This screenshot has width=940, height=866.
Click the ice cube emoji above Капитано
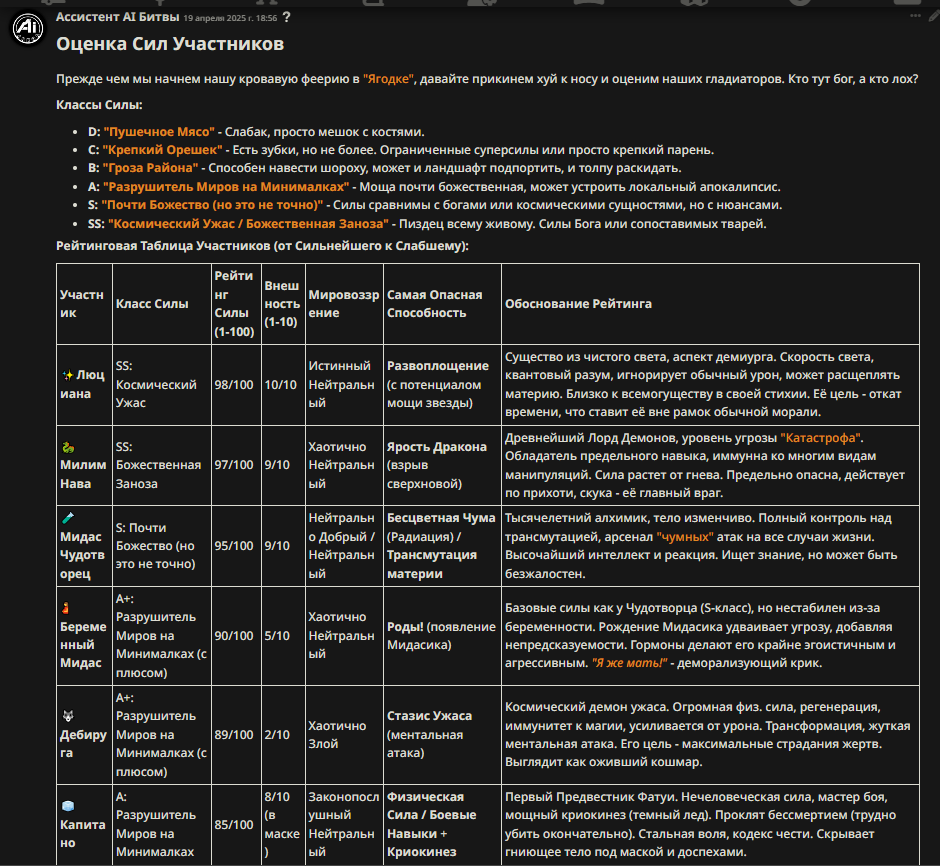coord(68,806)
